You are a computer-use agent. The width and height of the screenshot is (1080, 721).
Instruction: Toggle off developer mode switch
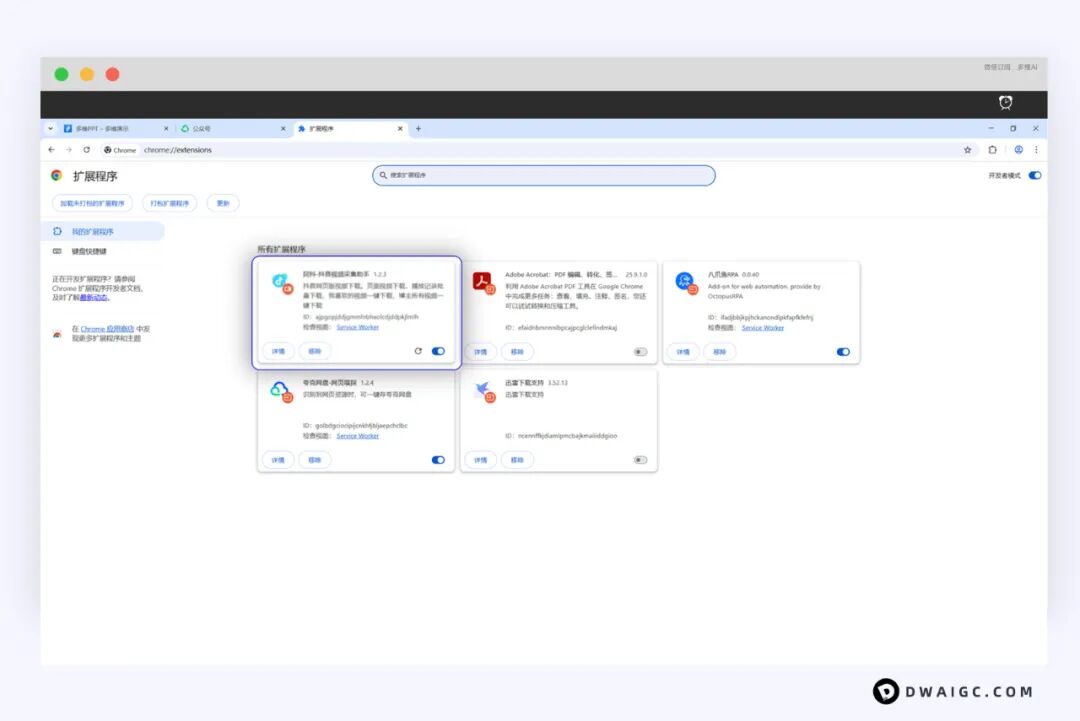click(1034, 175)
